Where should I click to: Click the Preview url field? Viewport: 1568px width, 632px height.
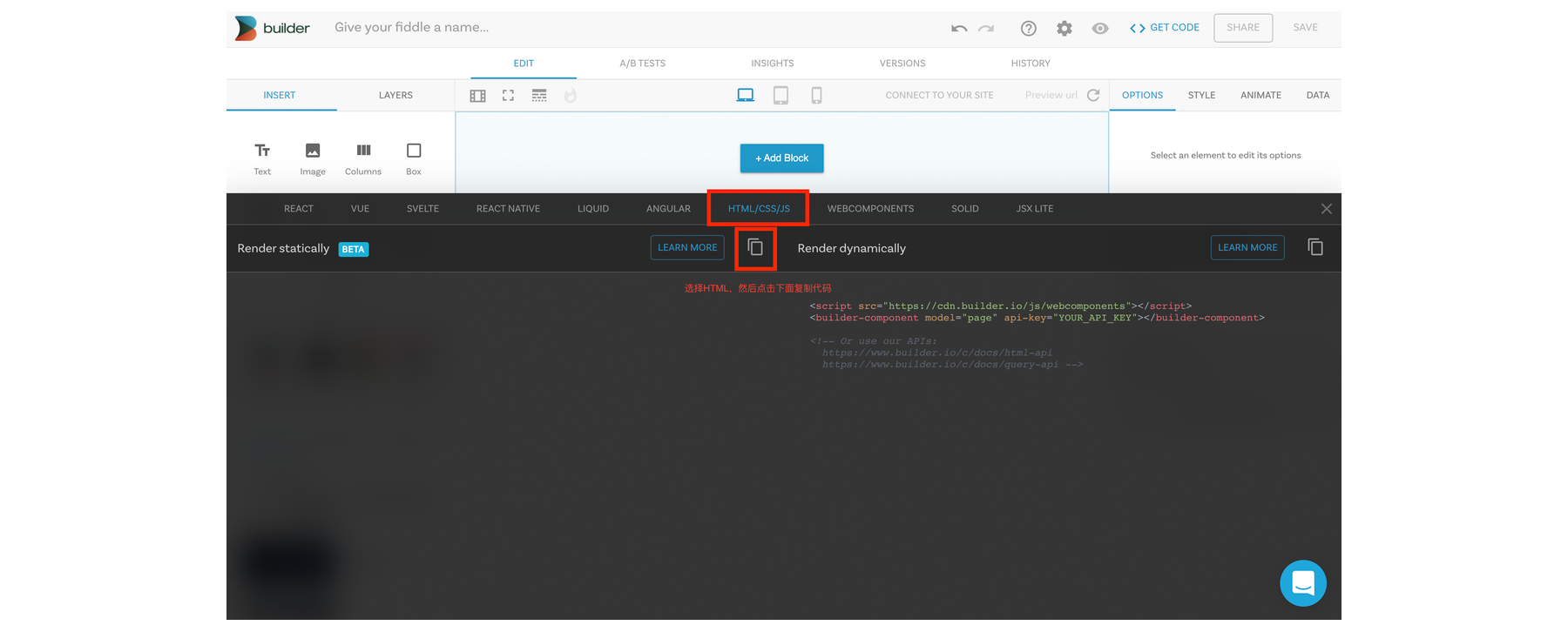(x=1051, y=95)
